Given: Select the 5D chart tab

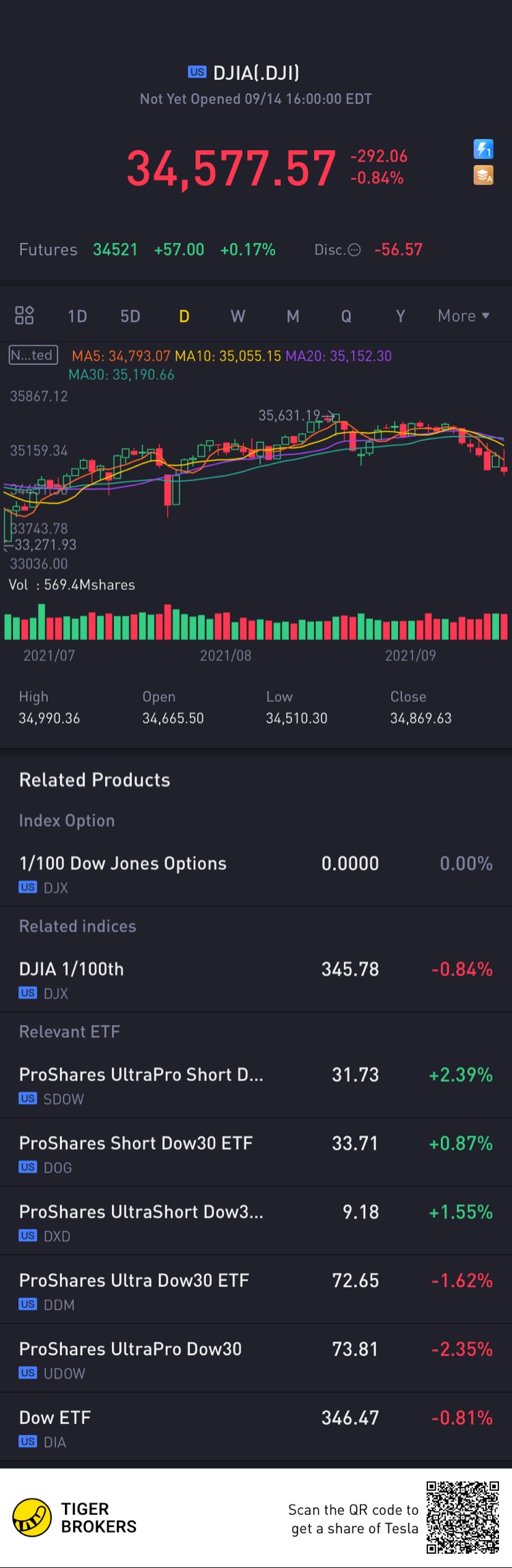Looking at the screenshot, I should 130,316.
